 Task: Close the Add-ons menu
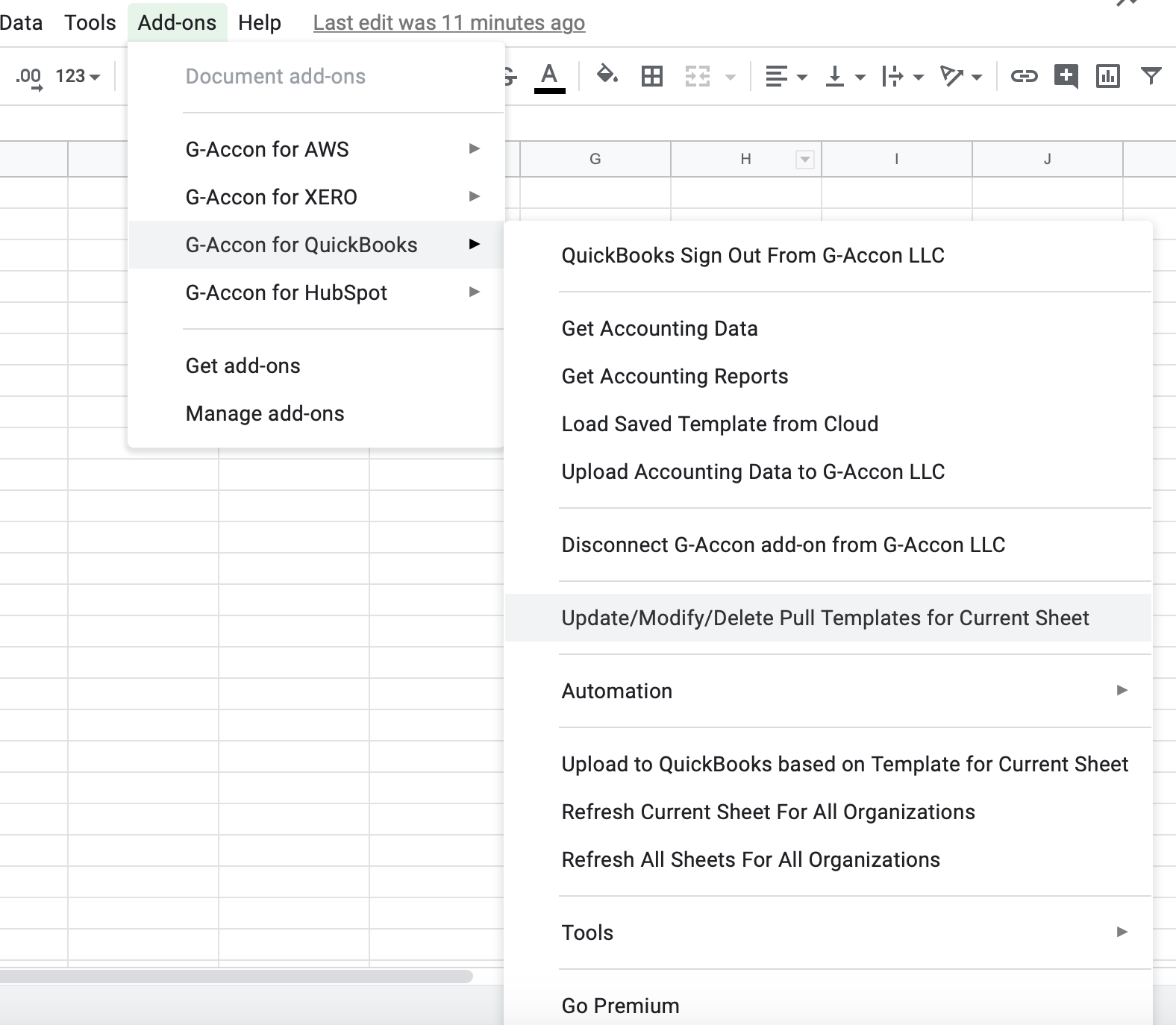tap(177, 22)
